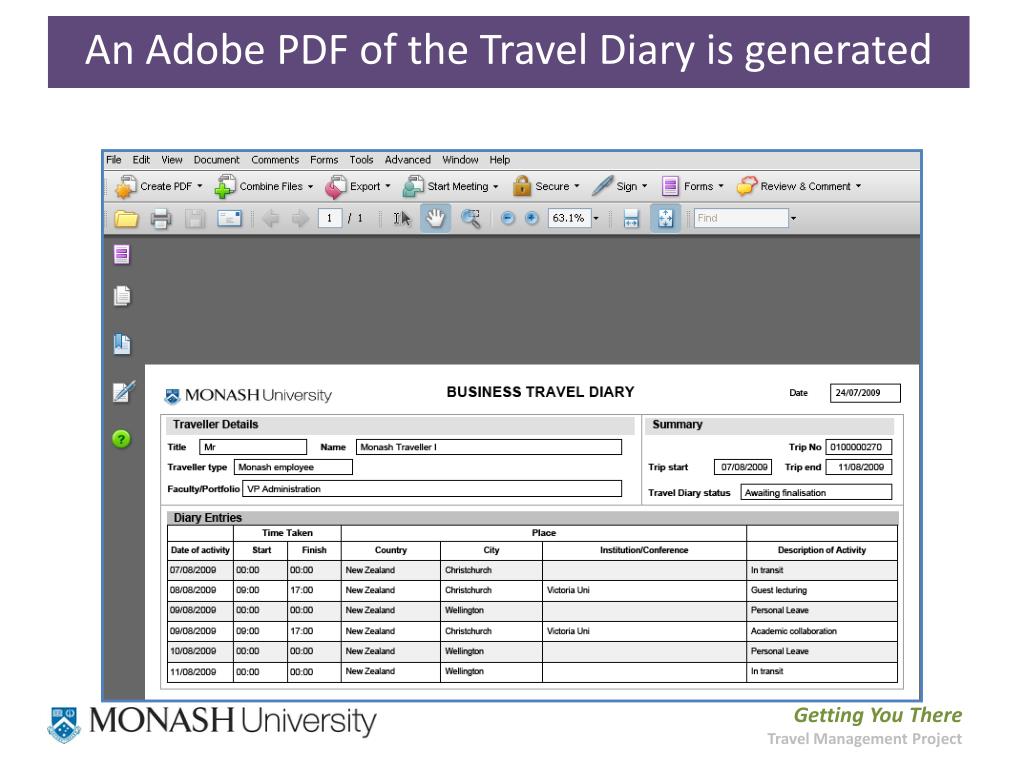Click the Export icon
Viewport: 1024px width, 768px height.
[336, 187]
